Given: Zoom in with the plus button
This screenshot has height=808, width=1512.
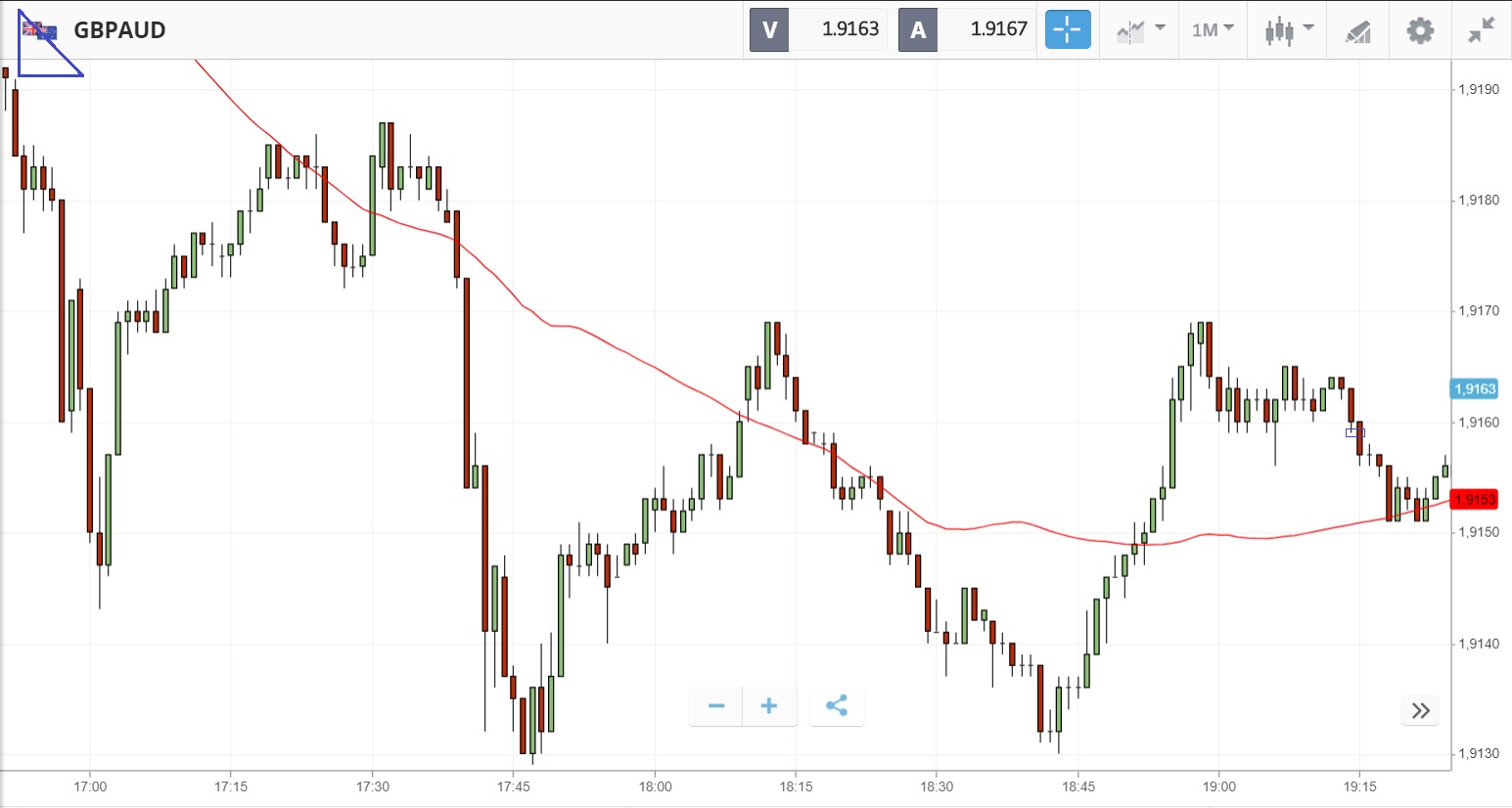Looking at the screenshot, I should [769, 705].
